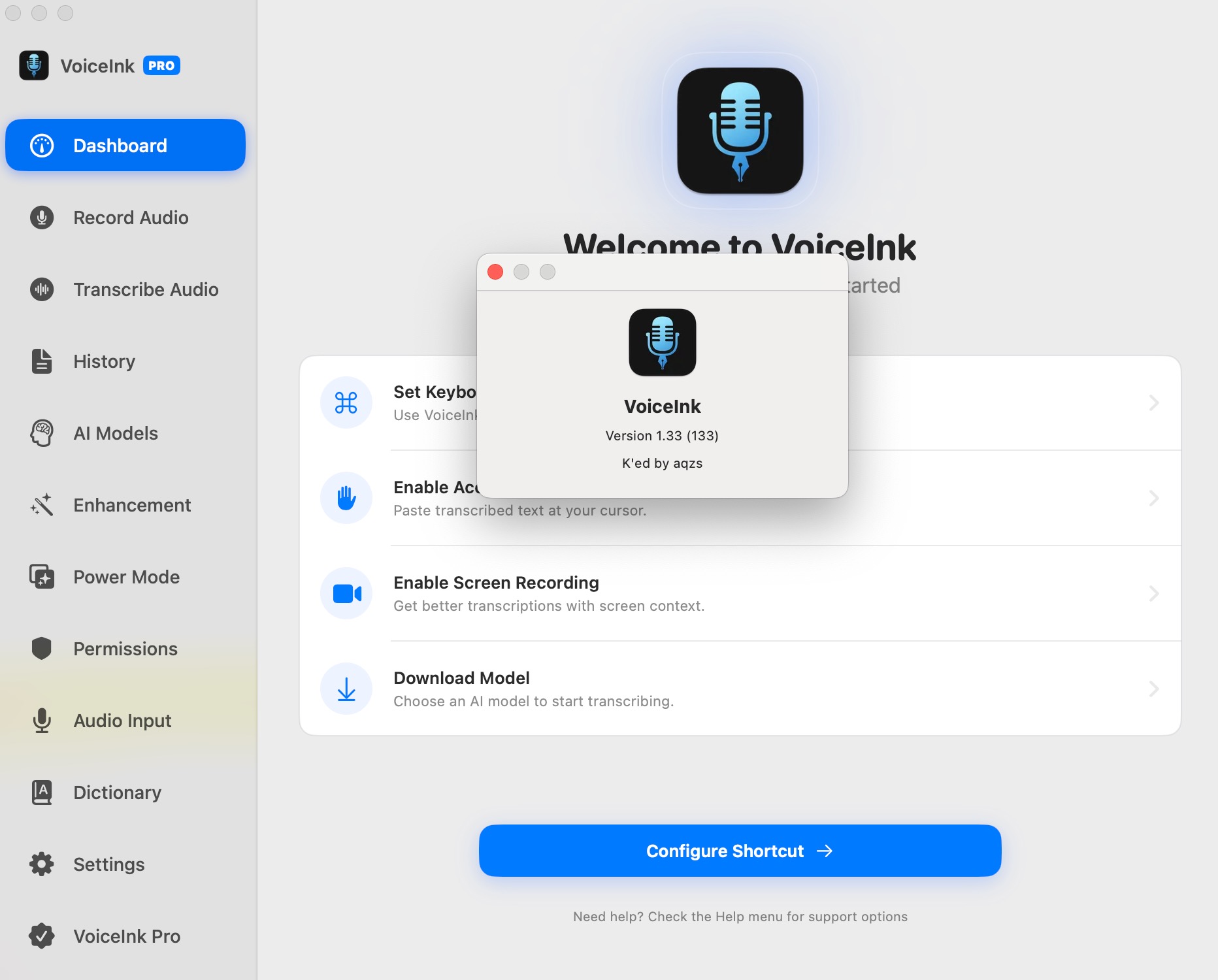
Task: Open Transcribe Audio section
Action: pyautogui.click(x=125, y=289)
